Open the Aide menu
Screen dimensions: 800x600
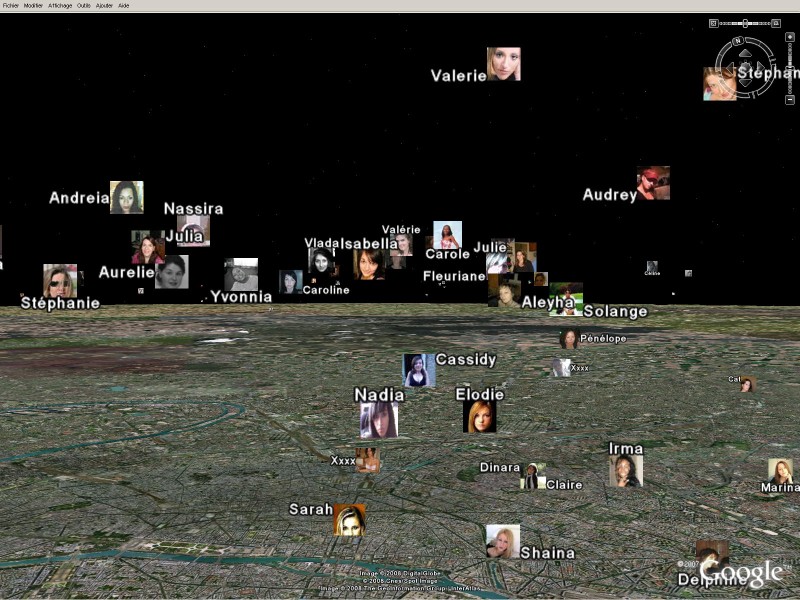point(124,5)
